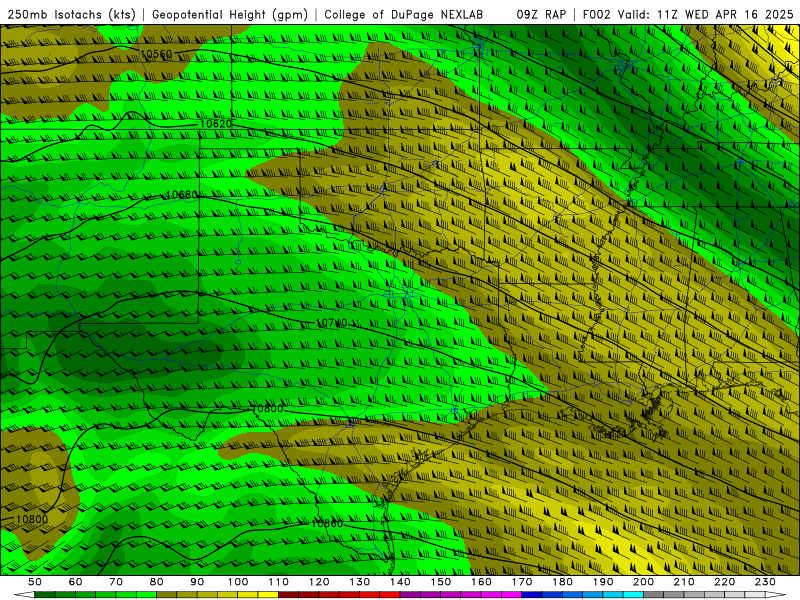The image size is (800, 600).
Task: Click the 160 label on the color scale
Action: (x=481, y=582)
